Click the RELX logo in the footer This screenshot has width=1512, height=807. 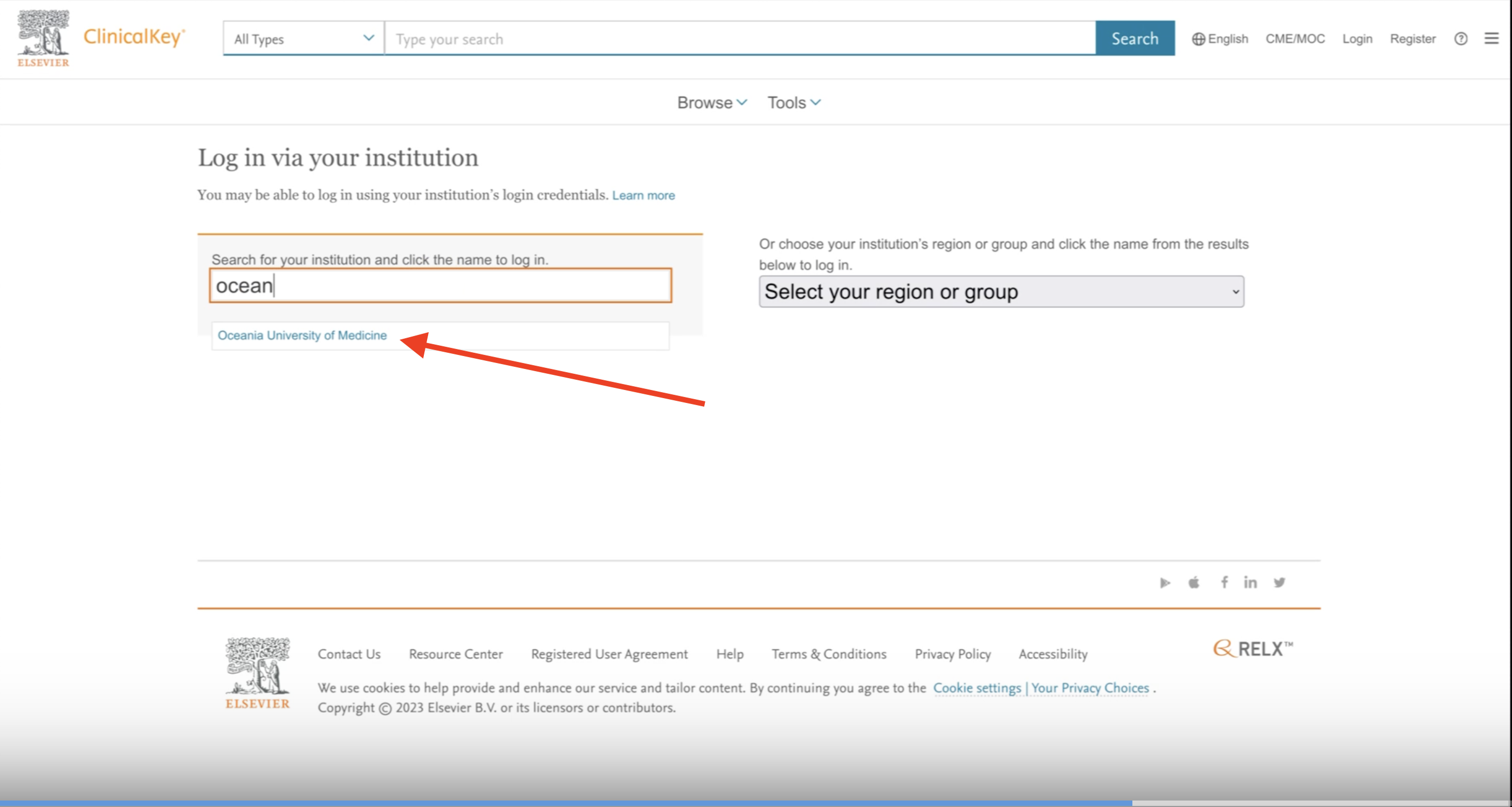(1253, 648)
